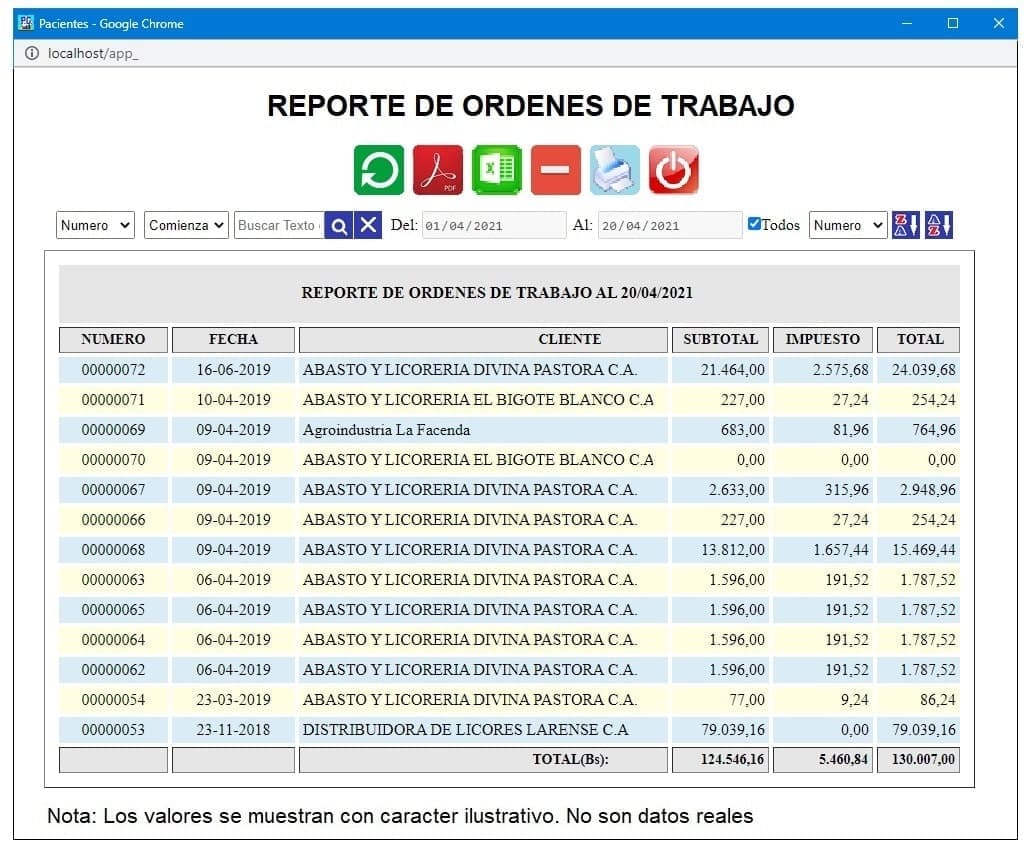Toggle the Todos checkbox
The height and width of the screenshot is (860, 1024).
point(754,224)
